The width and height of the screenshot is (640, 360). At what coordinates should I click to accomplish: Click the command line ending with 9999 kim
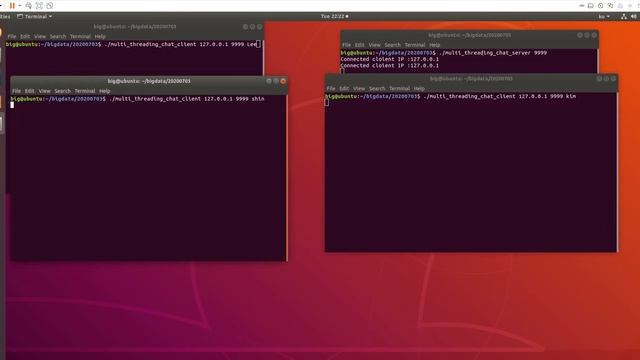451,96
